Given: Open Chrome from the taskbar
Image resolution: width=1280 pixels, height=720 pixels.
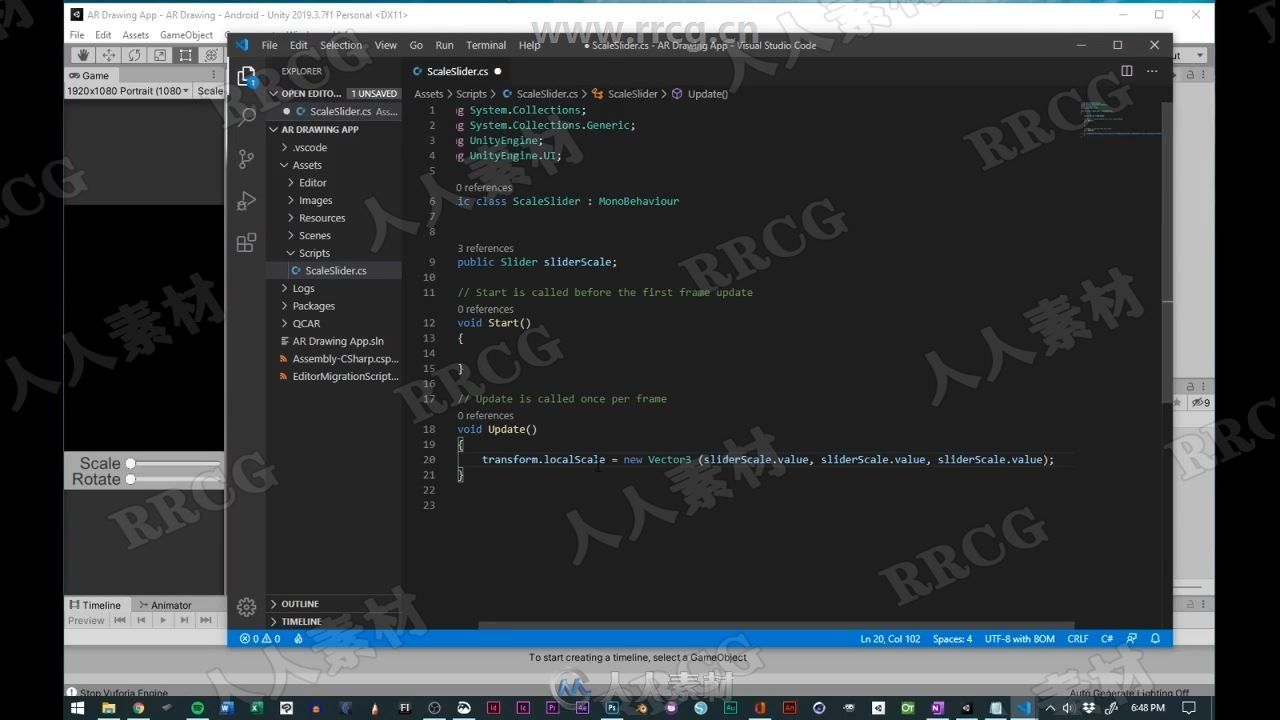Looking at the screenshot, I should 138,708.
